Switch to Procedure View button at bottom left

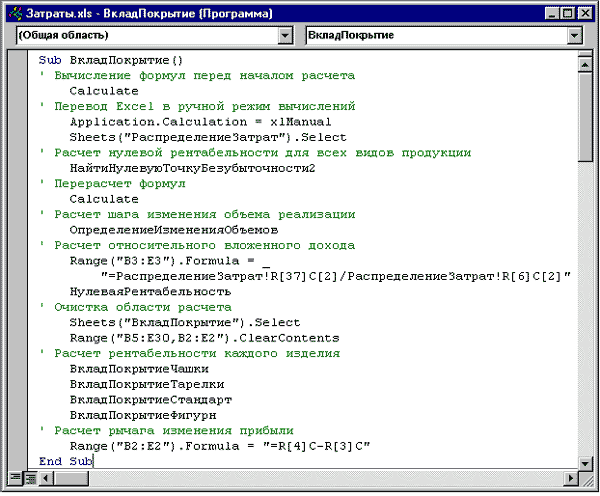tap(15, 477)
